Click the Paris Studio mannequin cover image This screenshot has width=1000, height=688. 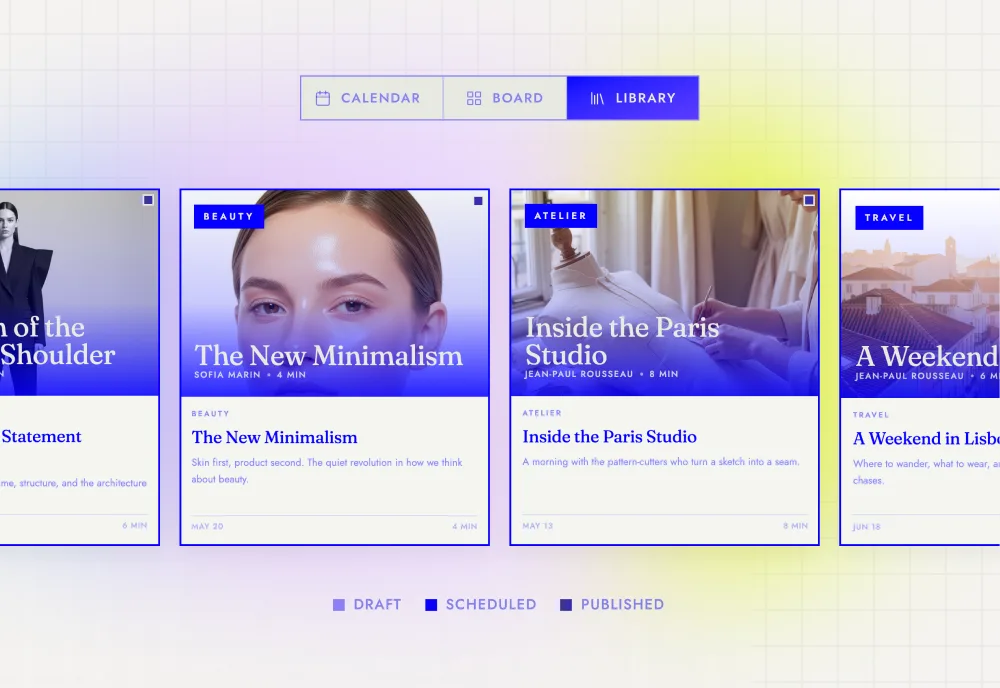pyautogui.click(x=665, y=293)
